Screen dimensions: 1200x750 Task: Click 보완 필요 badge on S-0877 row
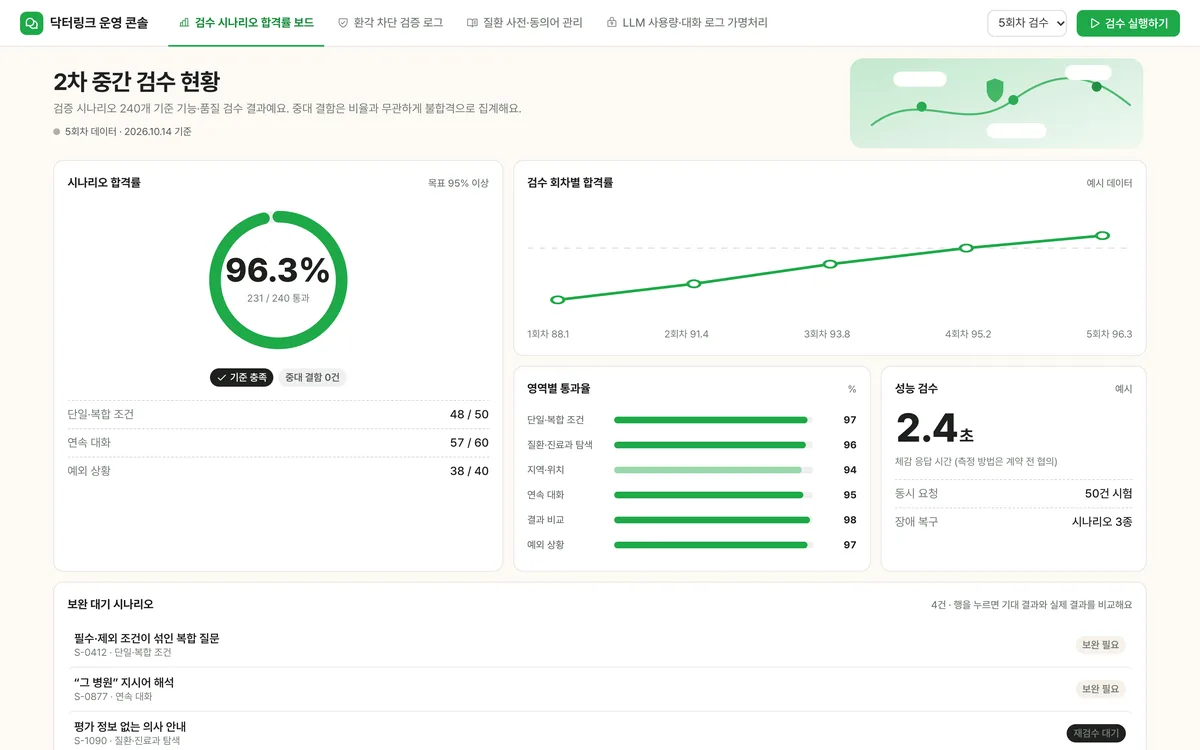coord(1100,689)
